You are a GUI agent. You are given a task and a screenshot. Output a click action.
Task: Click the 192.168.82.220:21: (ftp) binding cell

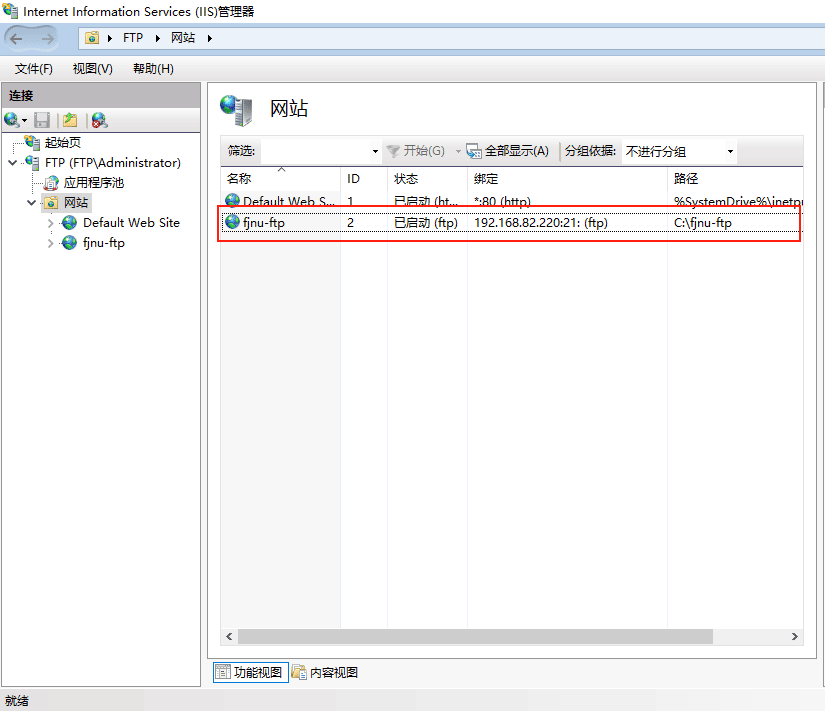[x=540, y=223]
